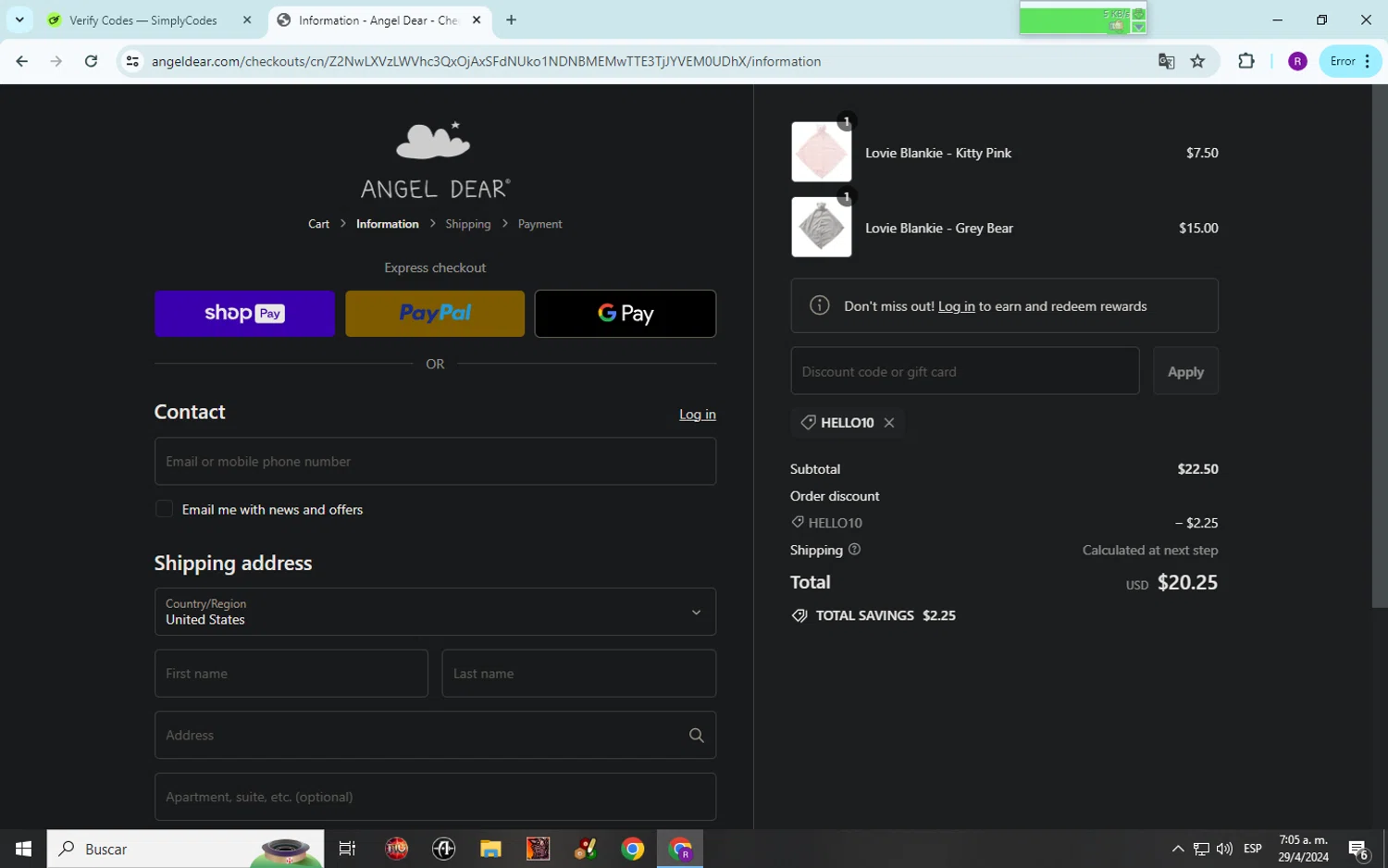This screenshot has width=1388, height=868.
Task: Reload the checkout page
Action: pyautogui.click(x=91, y=61)
